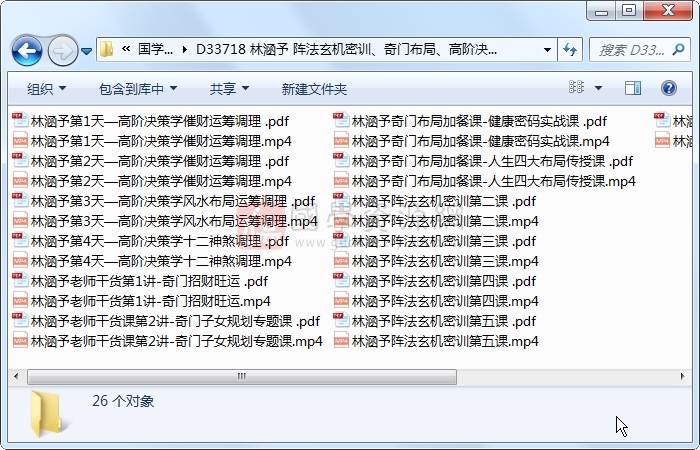Select file name 林涵予阵法玄机密训第五课.mp4
The height and width of the screenshot is (450, 700).
coord(445,342)
